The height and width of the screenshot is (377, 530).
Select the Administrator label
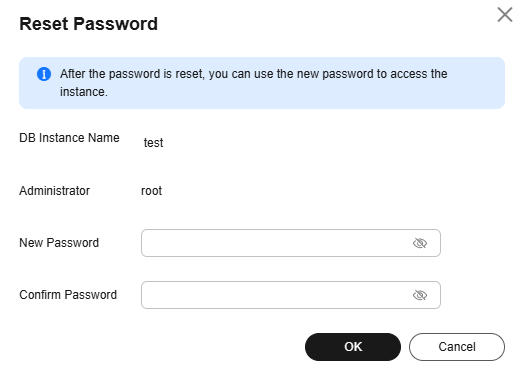pyautogui.click(x=54, y=191)
